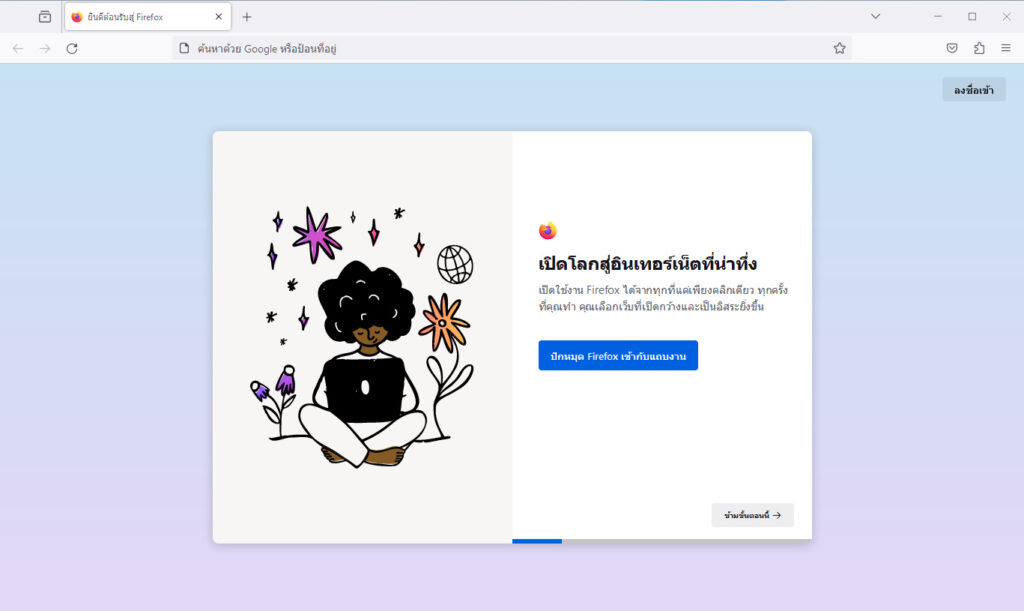
Task: Open a new tab with plus button
Action: pyautogui.click(x=247, y=17)
